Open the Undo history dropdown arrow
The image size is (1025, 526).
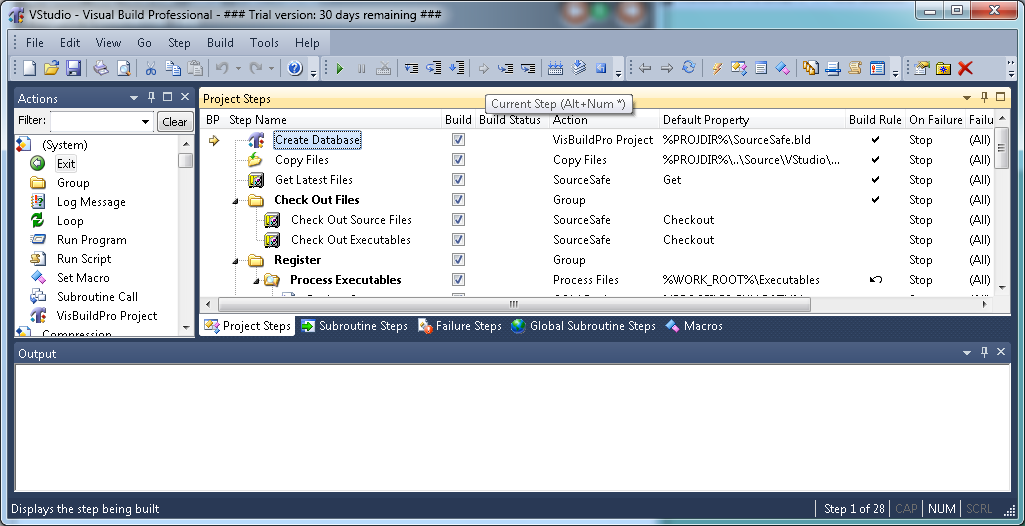point(238,68)
